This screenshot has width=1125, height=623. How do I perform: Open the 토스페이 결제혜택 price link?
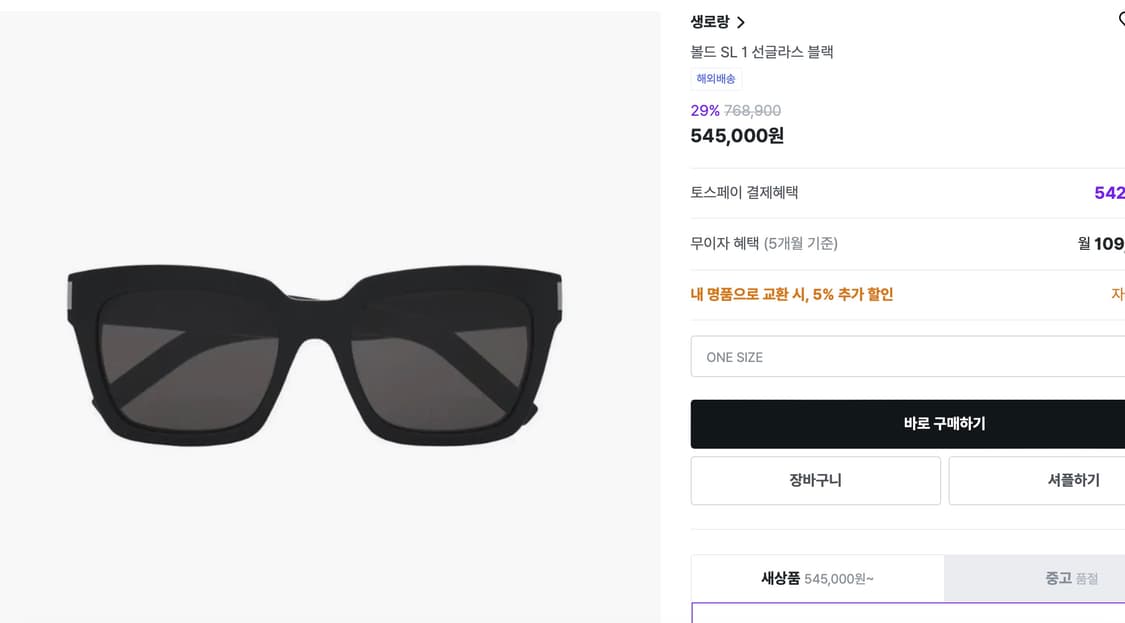point(1108,192)
